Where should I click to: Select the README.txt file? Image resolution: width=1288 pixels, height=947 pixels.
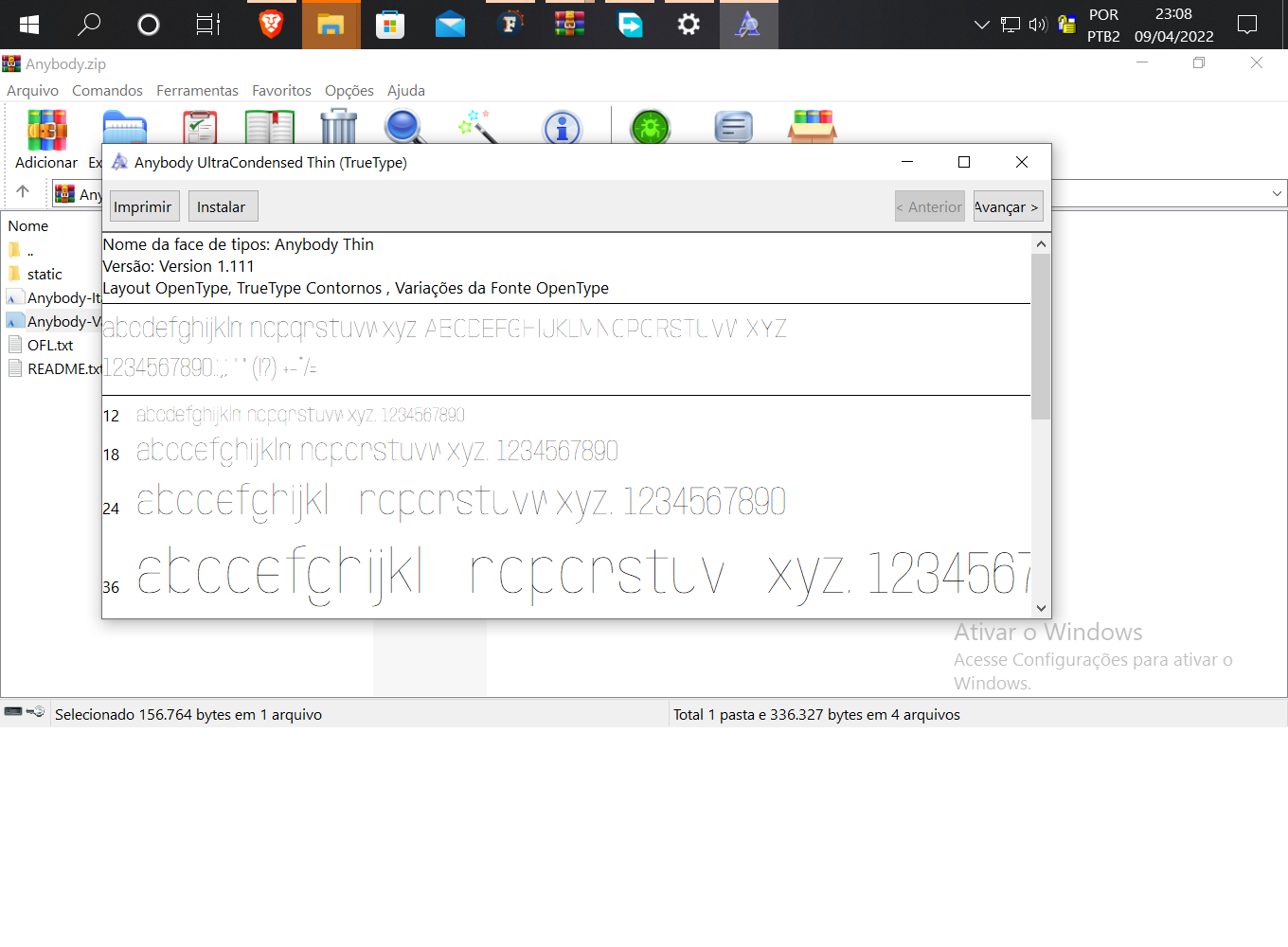coord(53,368)
